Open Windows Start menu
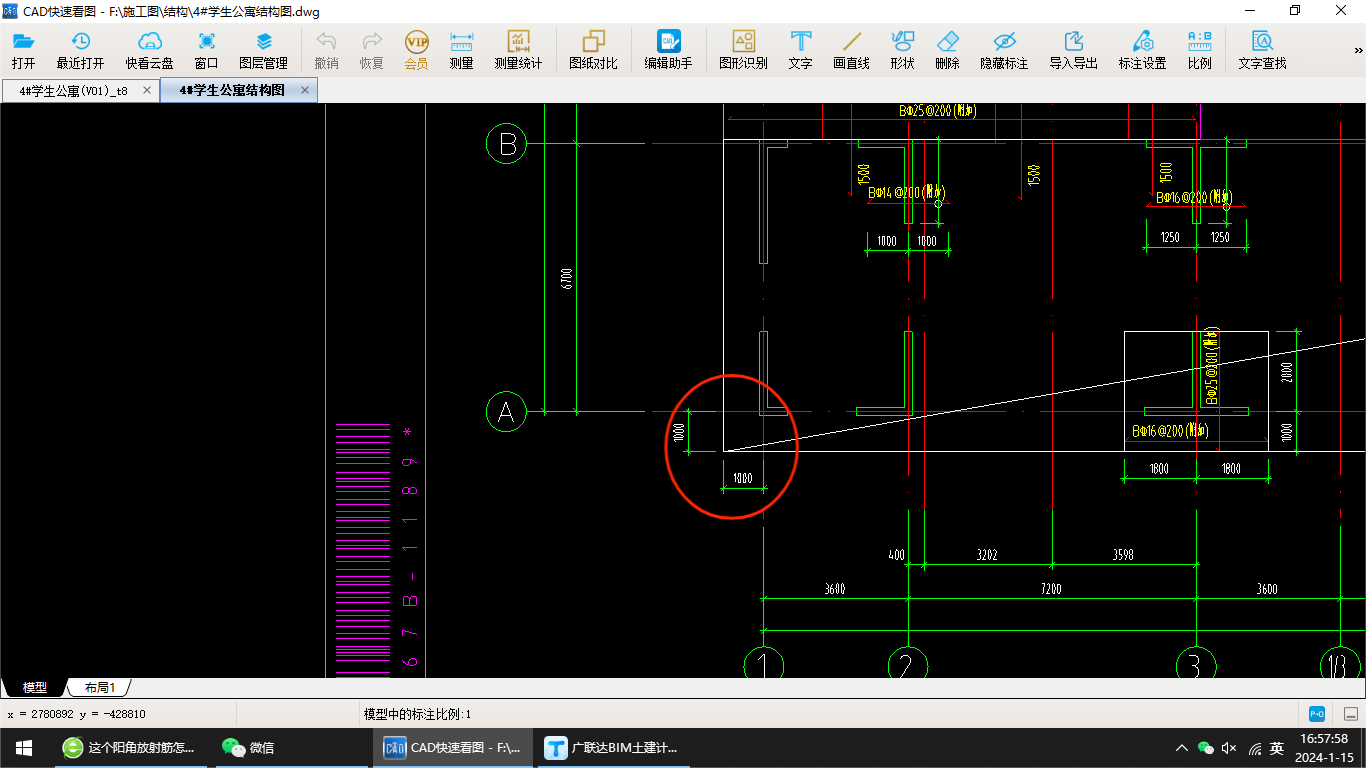The height and width of the screenshot is (768, 1366). tap(23, 747)
